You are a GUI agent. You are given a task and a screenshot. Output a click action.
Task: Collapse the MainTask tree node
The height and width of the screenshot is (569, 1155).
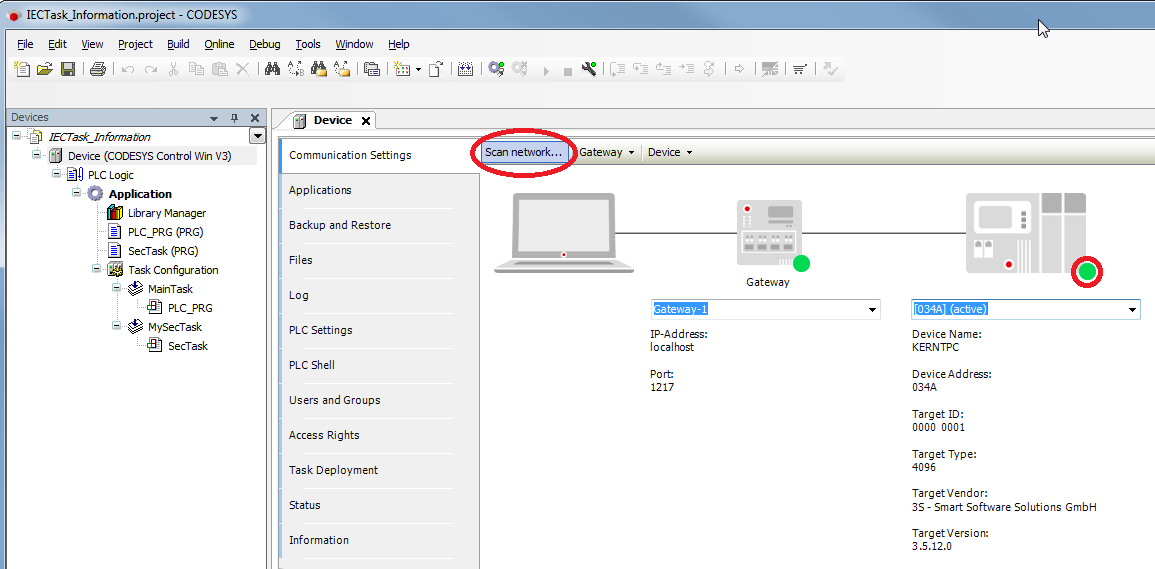tap(117, 289)
